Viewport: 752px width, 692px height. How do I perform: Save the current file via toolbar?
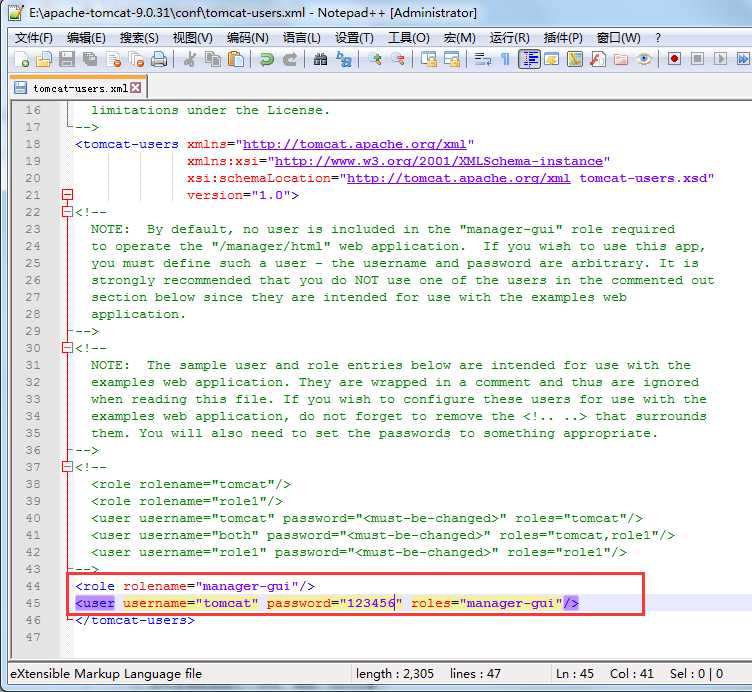click(x=67, y=59)
